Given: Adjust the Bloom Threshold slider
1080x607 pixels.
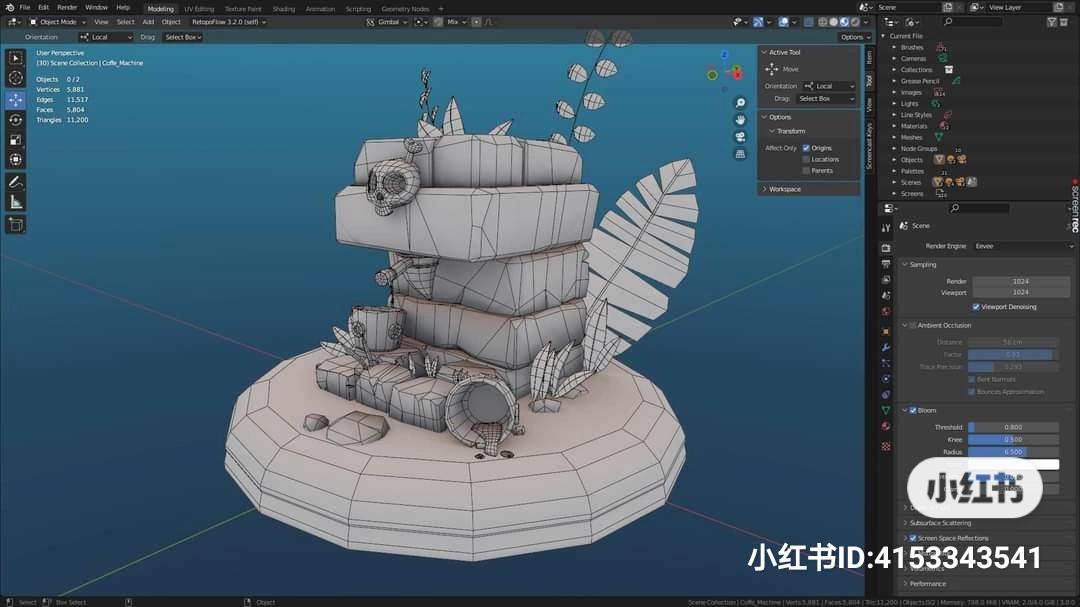Looking at the screenshot, I should point(1013,427).
